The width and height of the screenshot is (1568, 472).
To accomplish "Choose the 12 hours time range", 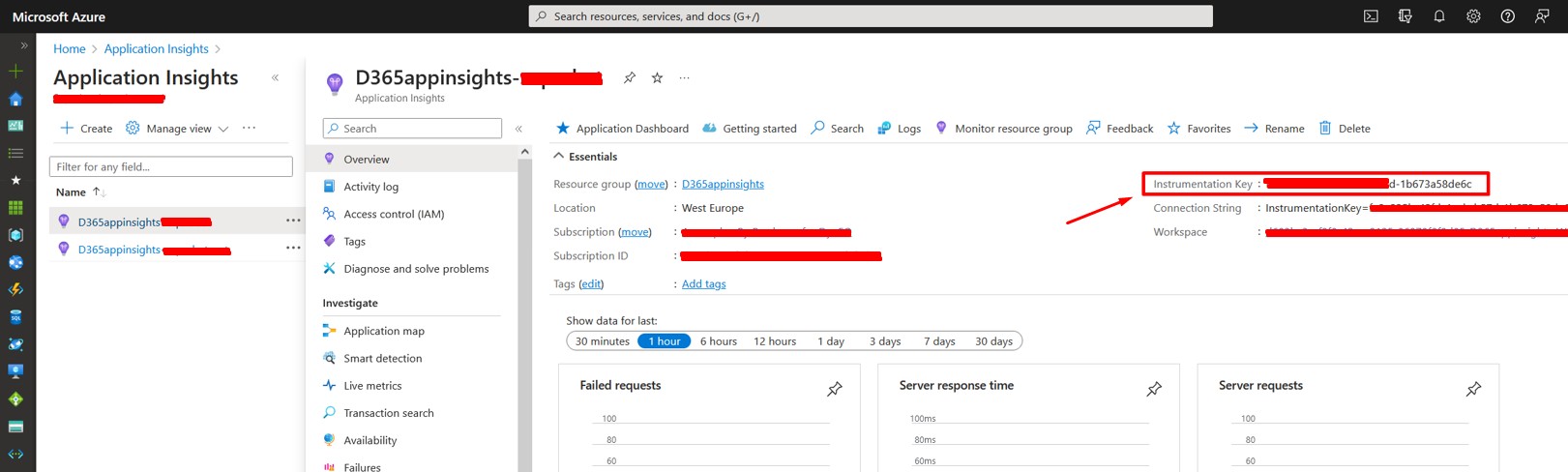I will click(775, 341).
